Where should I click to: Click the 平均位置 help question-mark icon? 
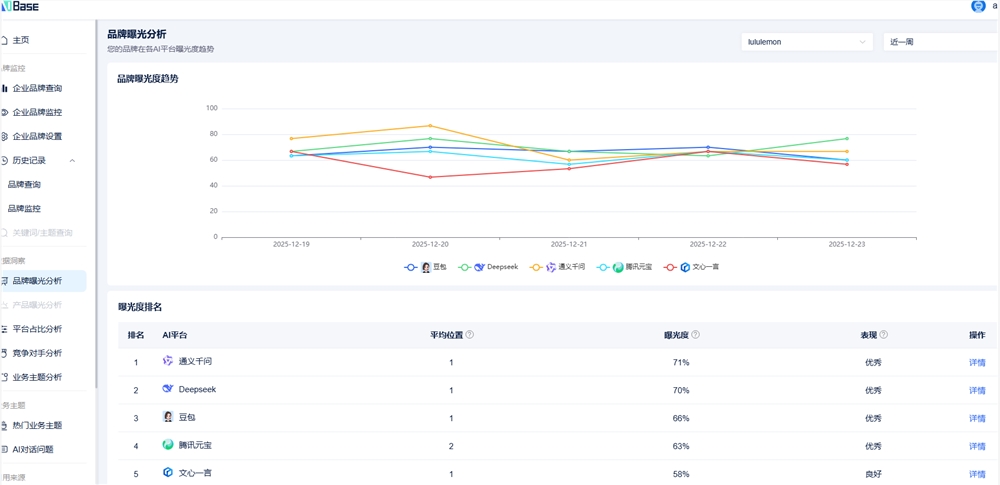(470, 335)
